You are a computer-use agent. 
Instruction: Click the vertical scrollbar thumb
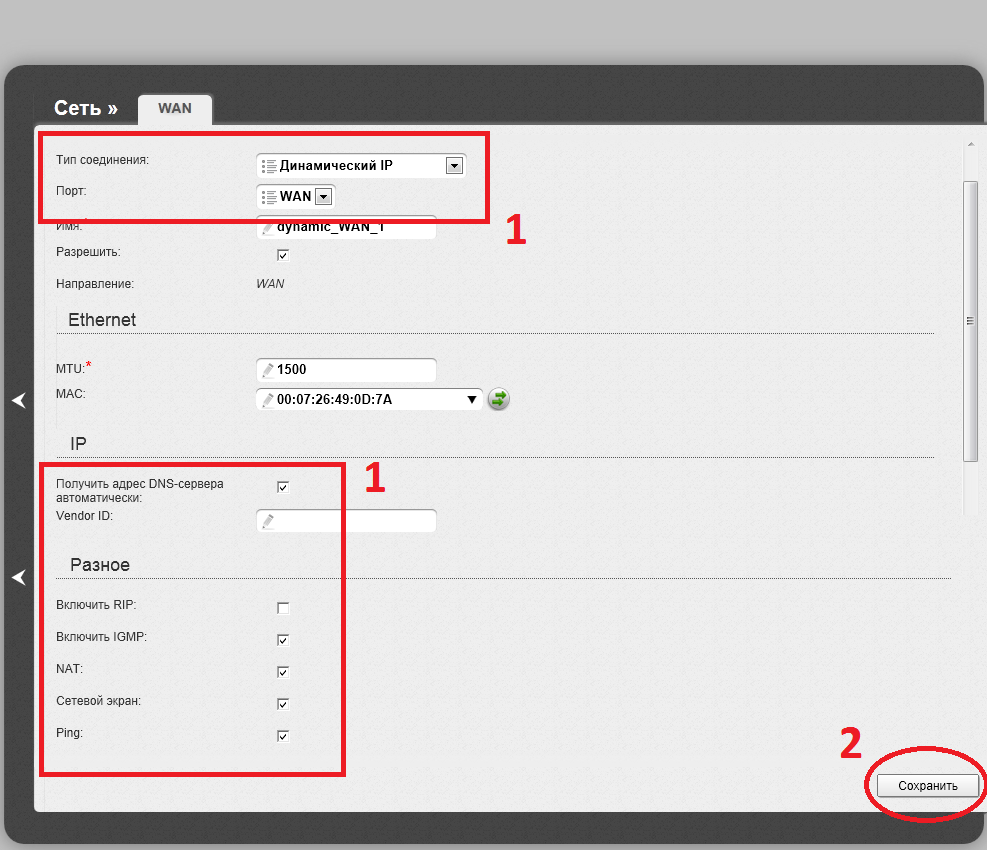click(x=969, y=320)
